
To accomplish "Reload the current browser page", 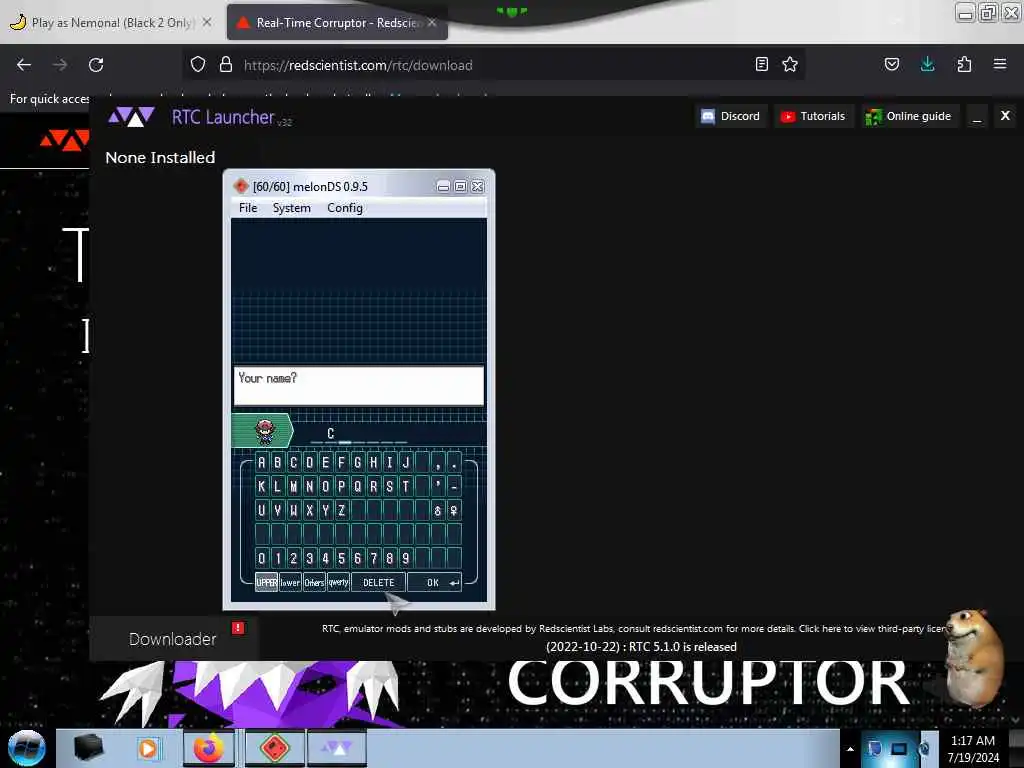I will (x=96, y=64).
